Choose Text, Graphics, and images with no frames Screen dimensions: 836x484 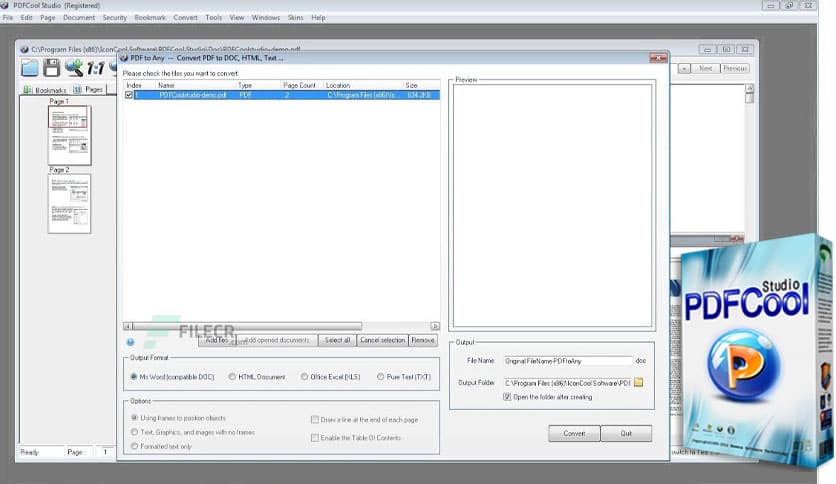(134, 432)
